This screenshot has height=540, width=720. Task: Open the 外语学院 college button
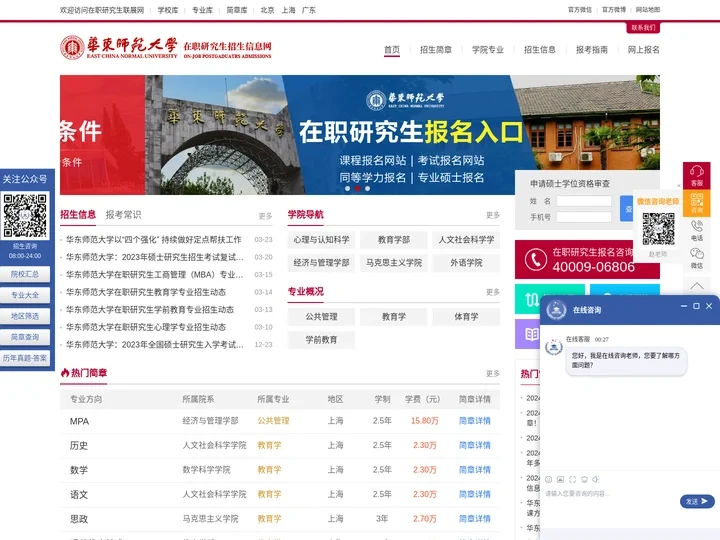coord(466,263)
